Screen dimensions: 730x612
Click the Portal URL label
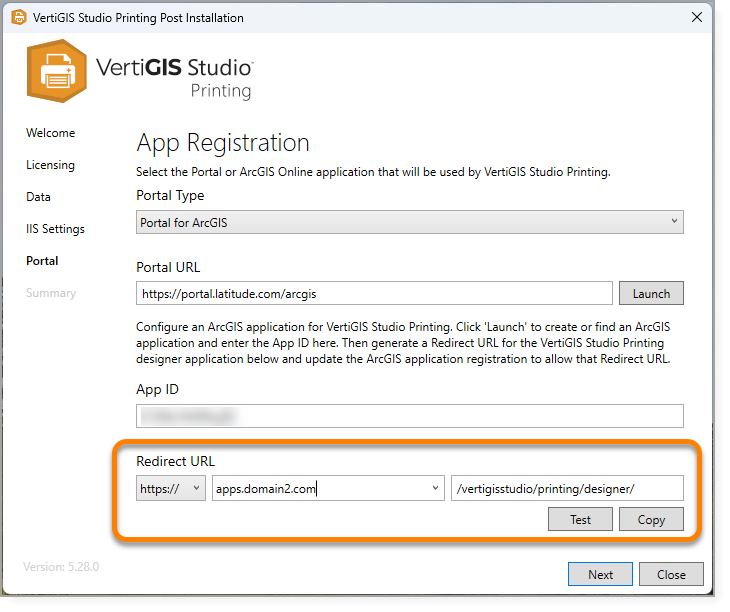tap(168, 268)
